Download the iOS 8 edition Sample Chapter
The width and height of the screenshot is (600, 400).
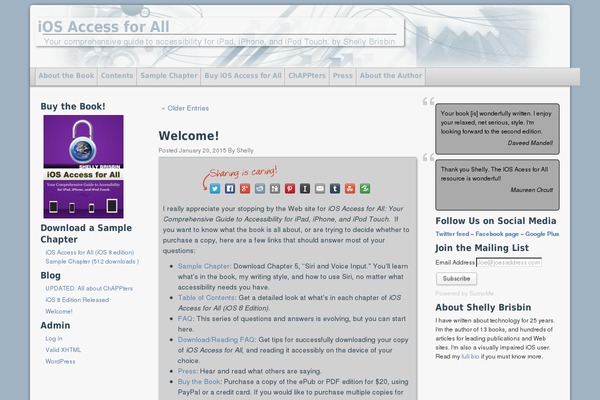pyautogui.click(x=92, y=257)
